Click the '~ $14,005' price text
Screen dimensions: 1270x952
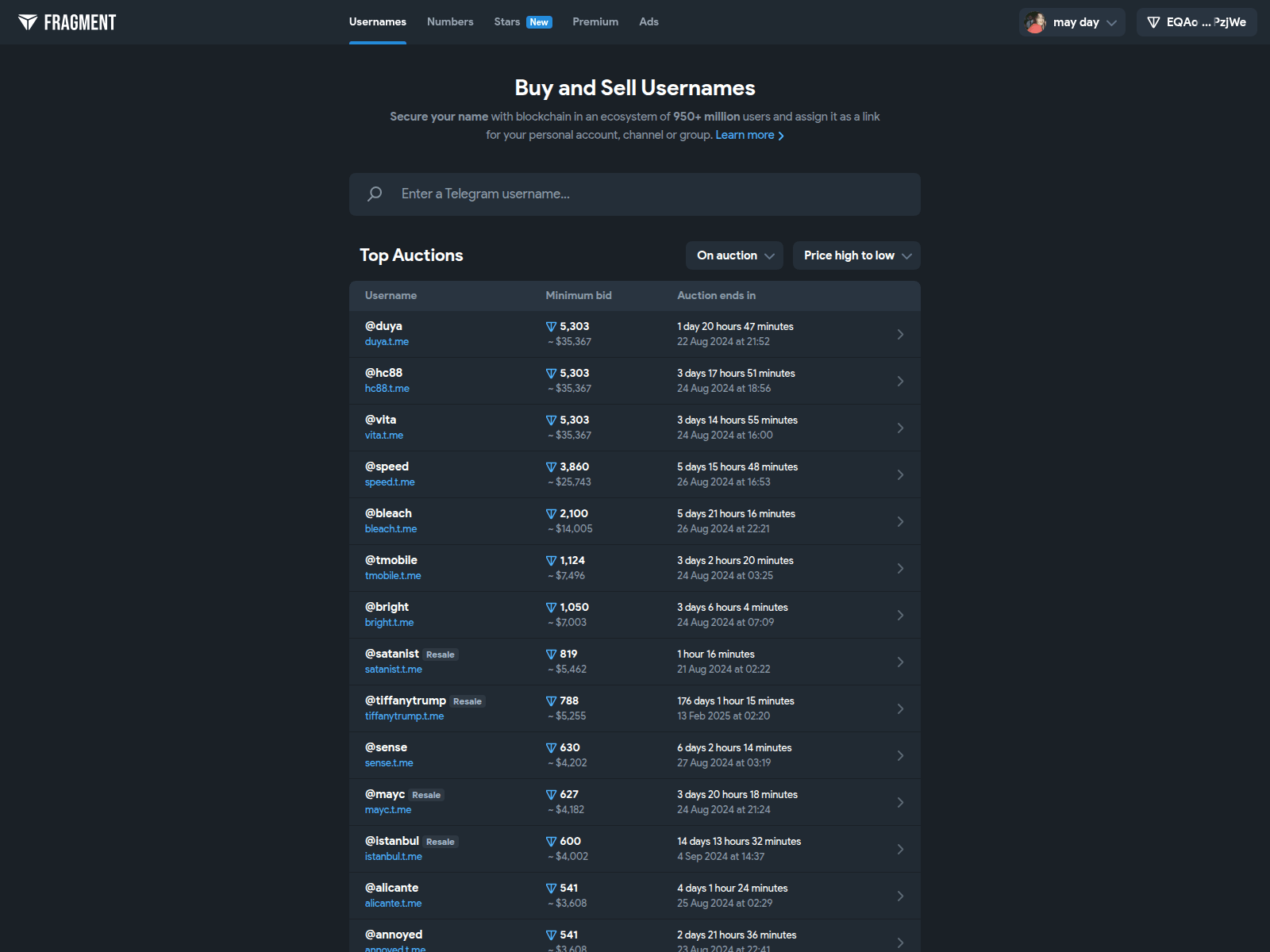pyautogui.click(x=570, y=529)
